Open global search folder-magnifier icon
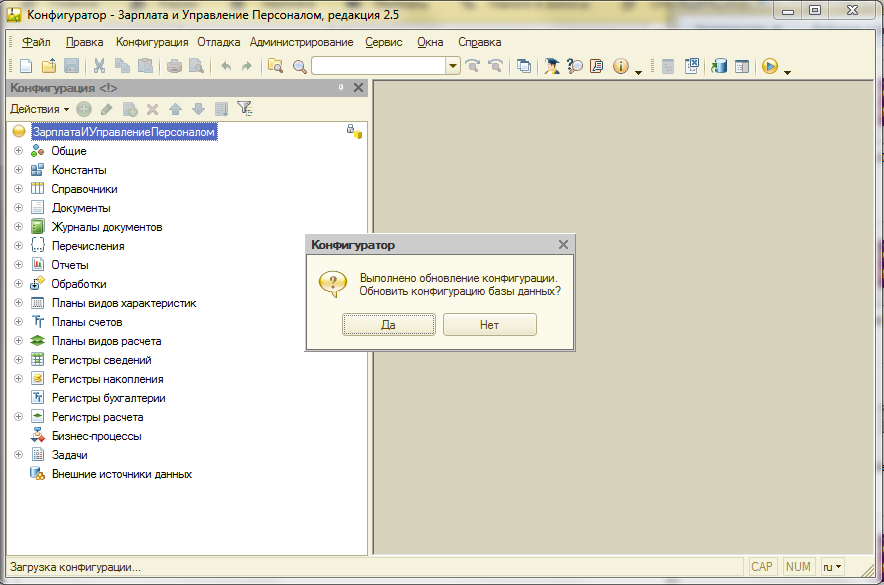884x585 pixels. point(275,66)
